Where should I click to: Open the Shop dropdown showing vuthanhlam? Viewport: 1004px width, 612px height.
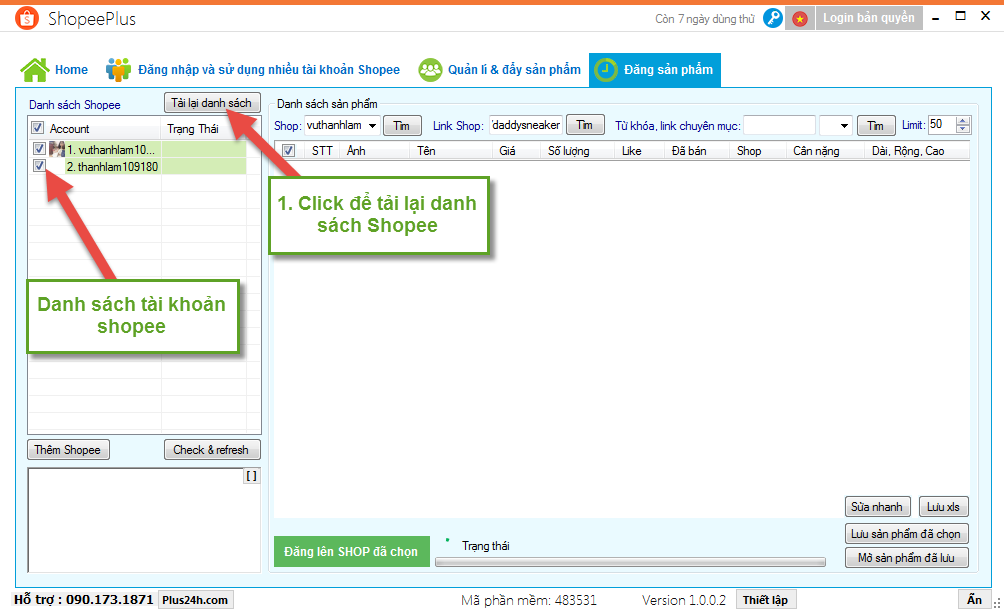pos(372,125)
